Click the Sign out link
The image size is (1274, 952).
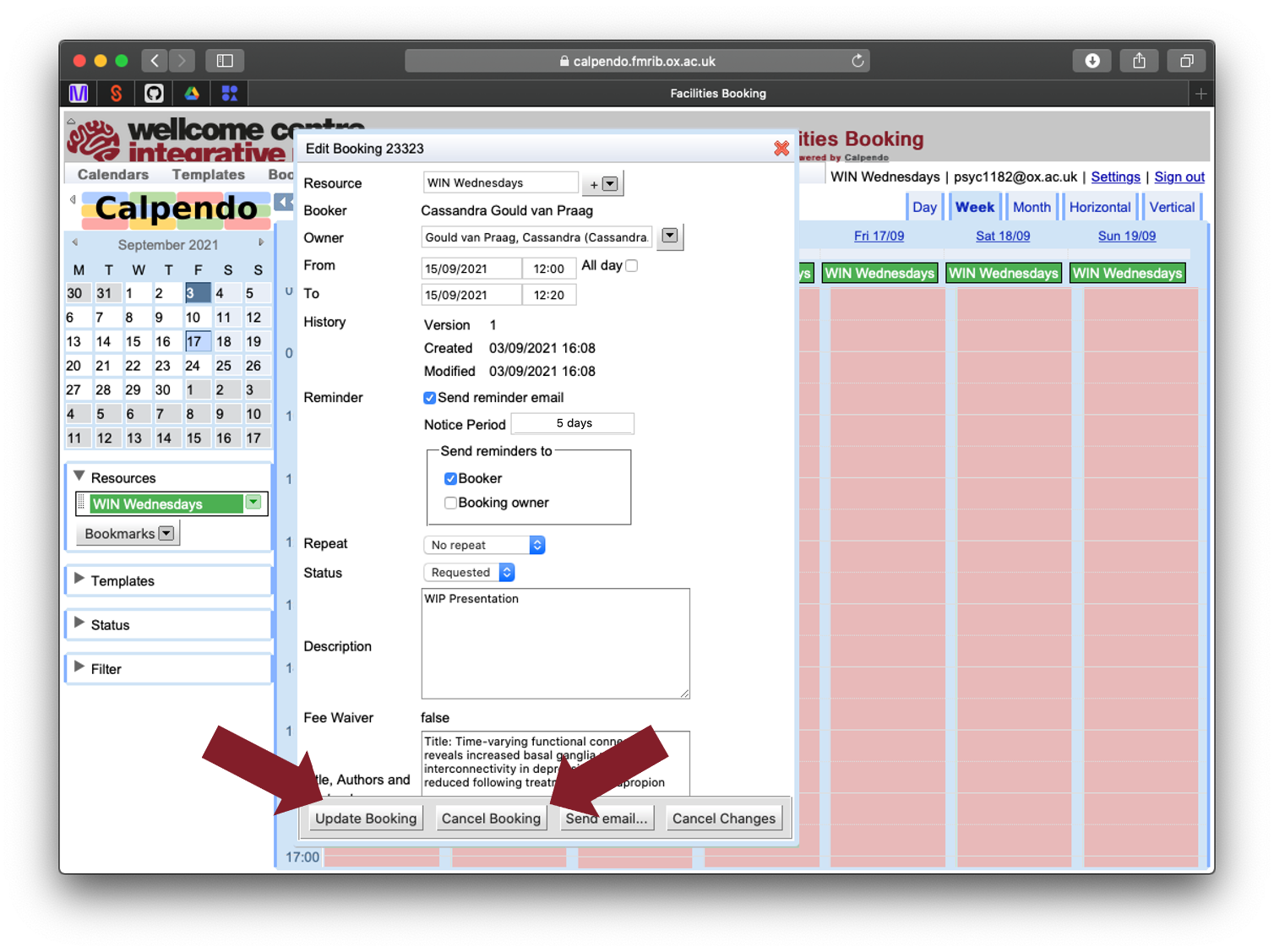click(1179, 177)
